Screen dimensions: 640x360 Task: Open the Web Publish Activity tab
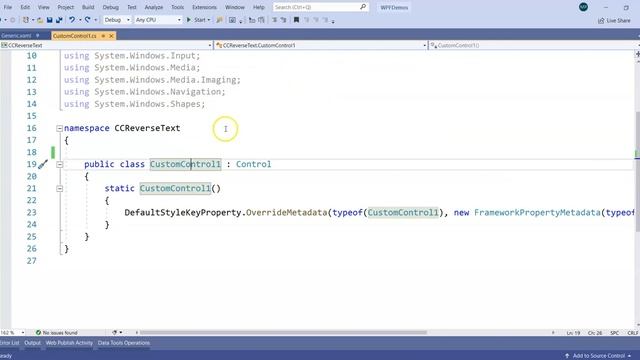coord(69,343)
